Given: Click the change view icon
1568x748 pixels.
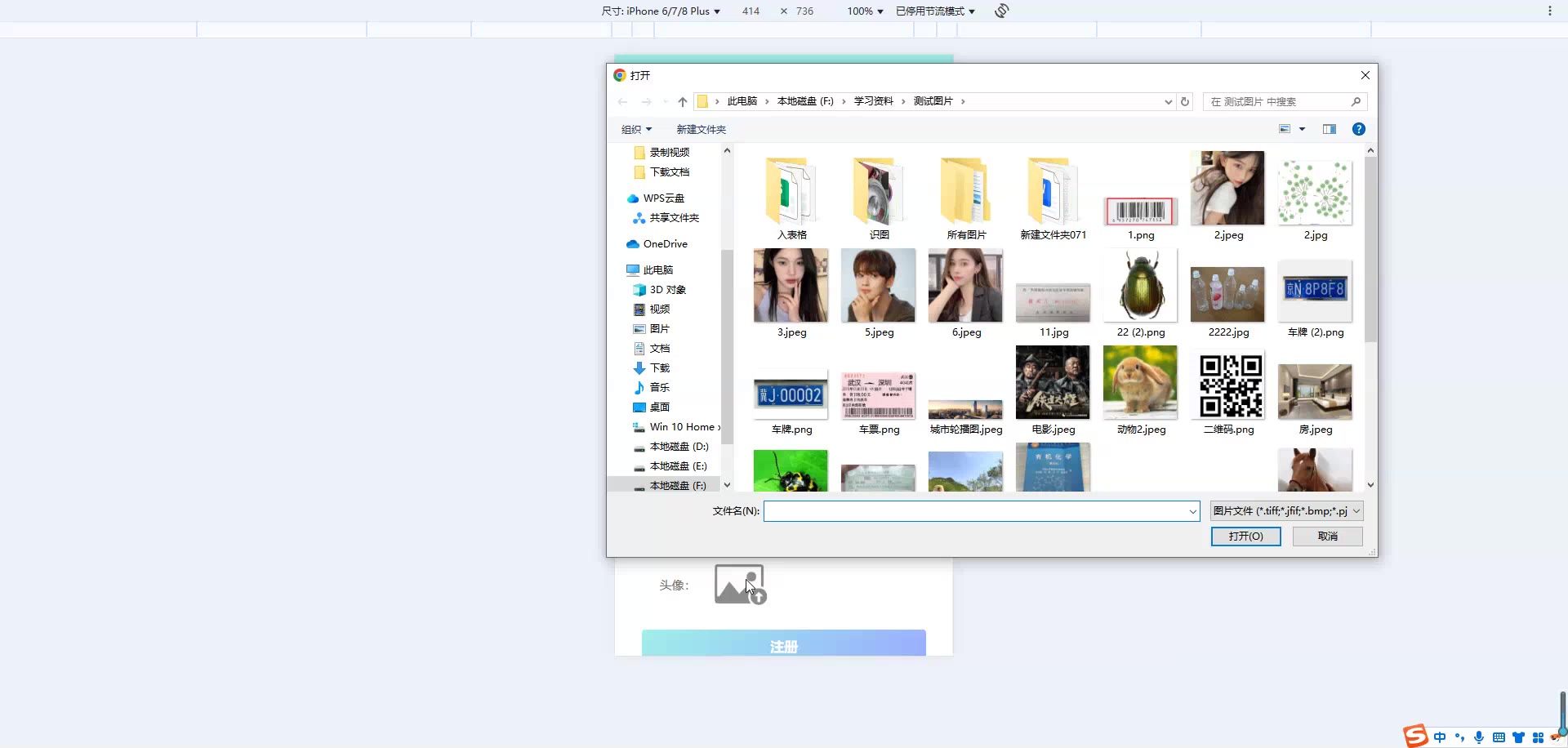Looking at the screenshot, I should [x=1285, y=129].
